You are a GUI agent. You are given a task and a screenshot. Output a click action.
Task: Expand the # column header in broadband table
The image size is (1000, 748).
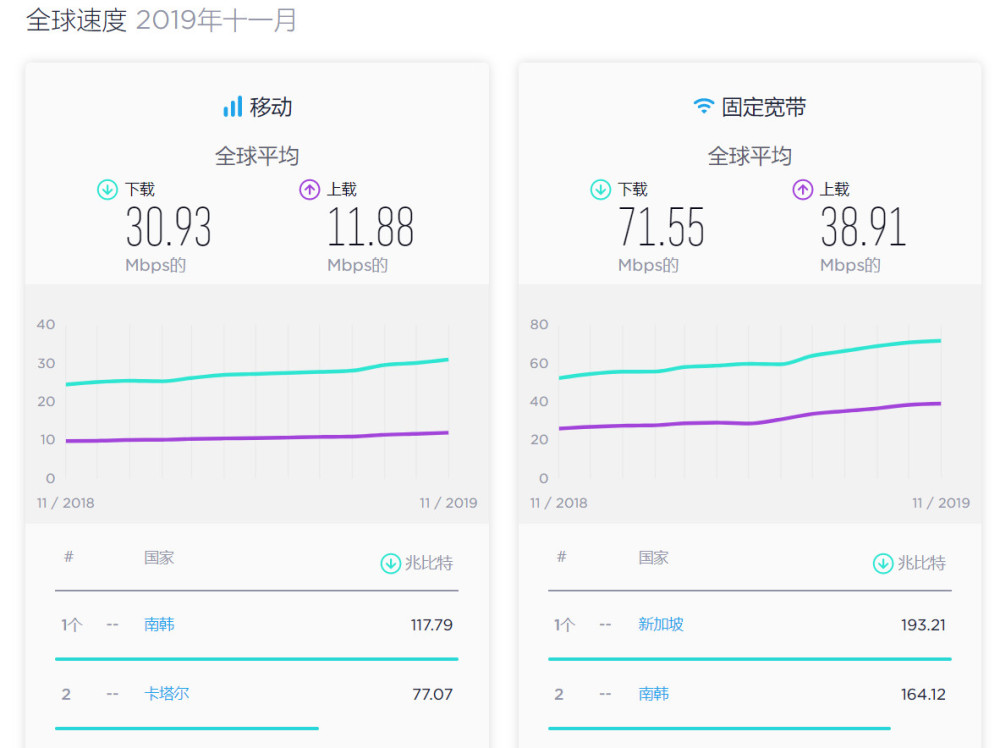[x=561, y=558]
